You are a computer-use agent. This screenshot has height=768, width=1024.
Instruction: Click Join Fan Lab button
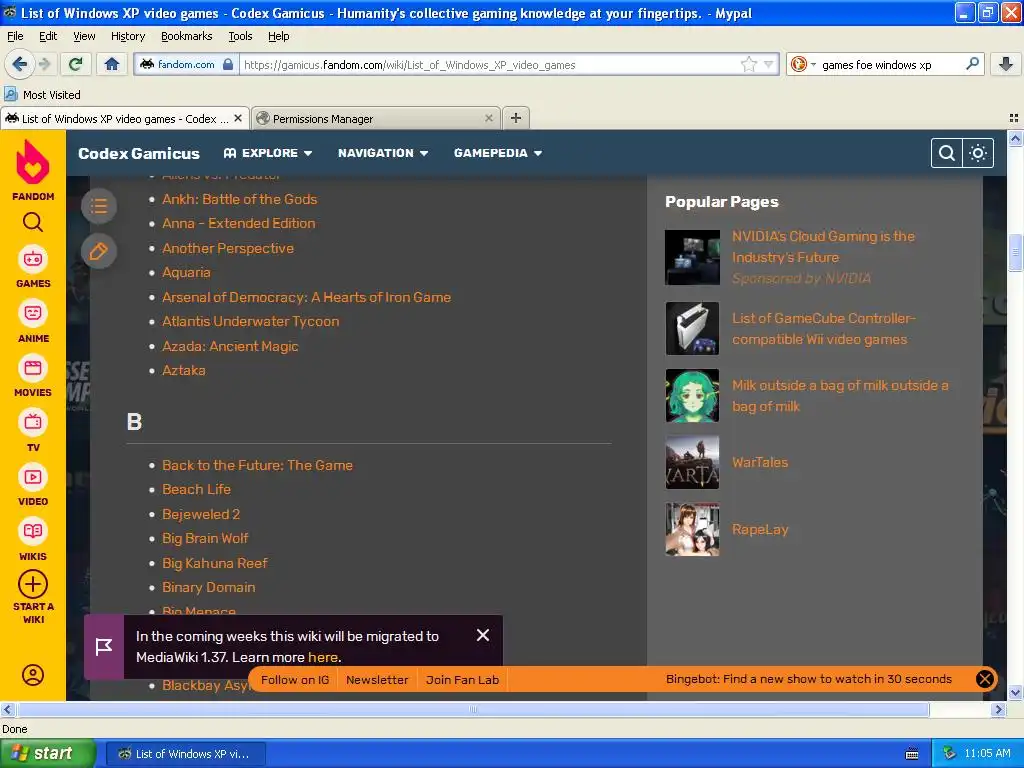462,679
